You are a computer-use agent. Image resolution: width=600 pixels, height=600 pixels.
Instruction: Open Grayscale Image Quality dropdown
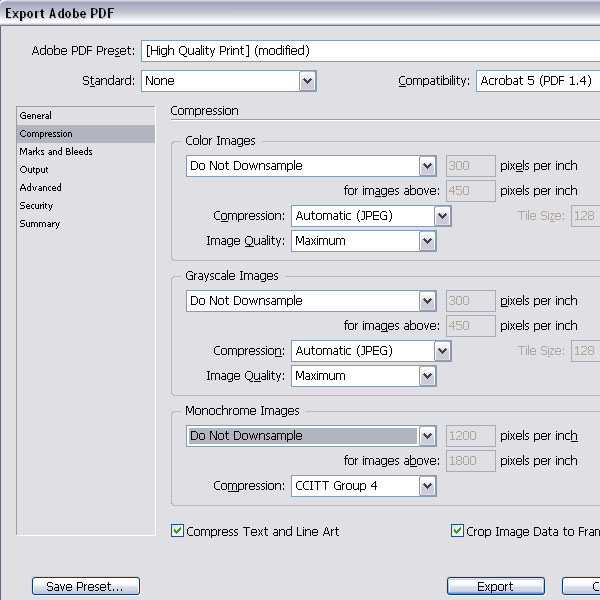pyautogui.click(x=427, y=376)
